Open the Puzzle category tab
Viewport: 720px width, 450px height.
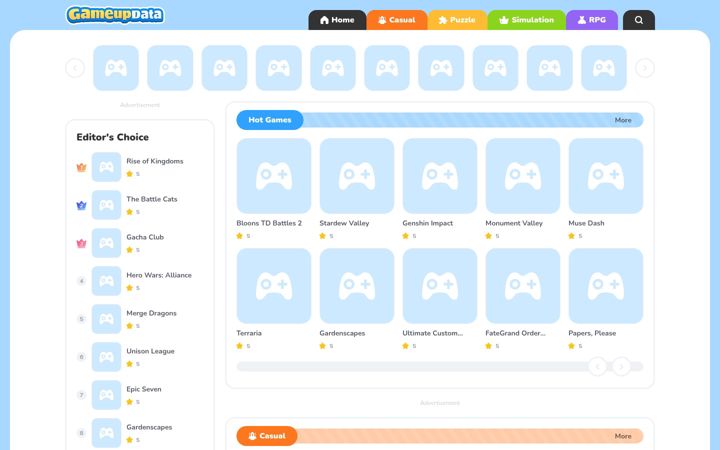[457, 20]
